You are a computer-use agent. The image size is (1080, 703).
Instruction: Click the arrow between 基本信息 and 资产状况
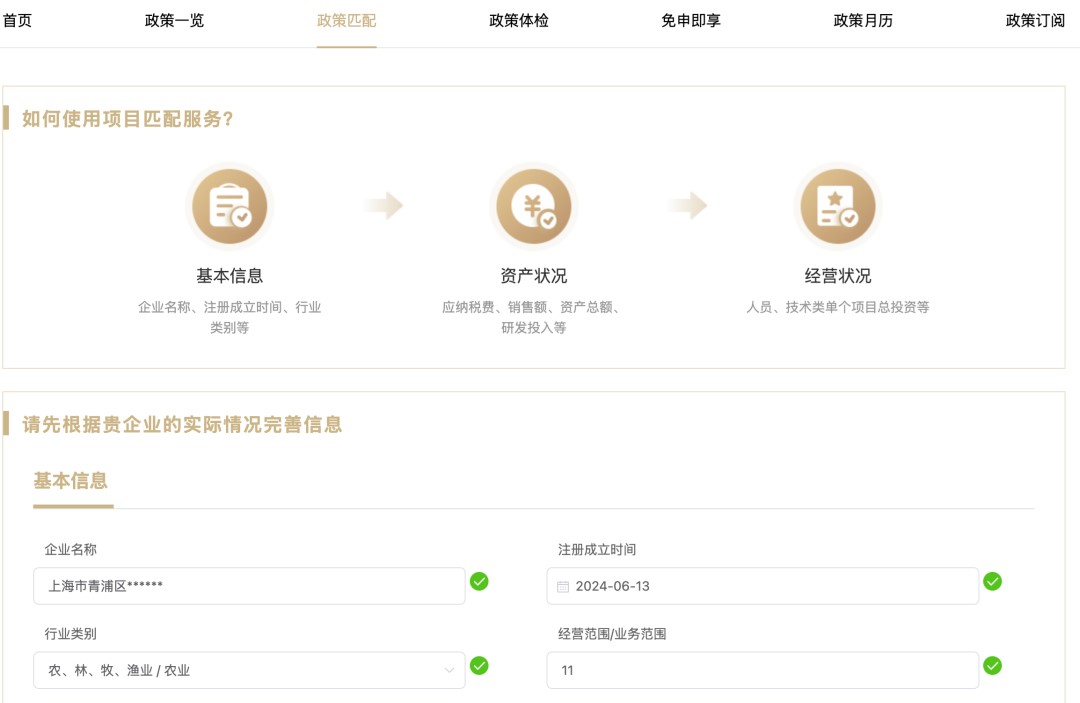[x=385, y=205]
